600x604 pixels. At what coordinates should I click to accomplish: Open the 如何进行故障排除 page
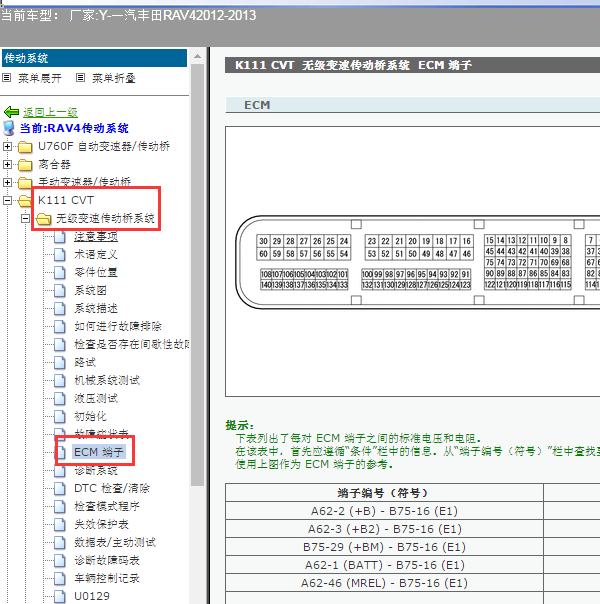(118, 326)
